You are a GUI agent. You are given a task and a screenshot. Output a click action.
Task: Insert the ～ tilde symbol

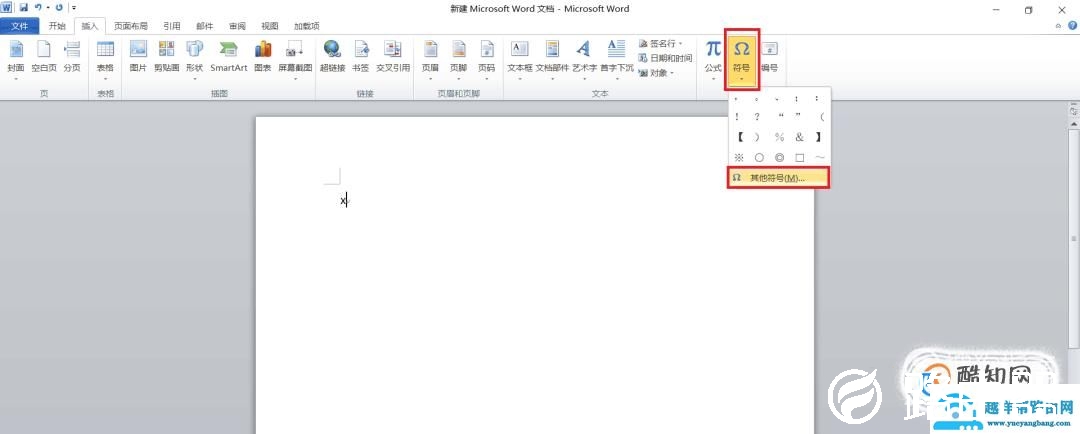coord(820,157)
